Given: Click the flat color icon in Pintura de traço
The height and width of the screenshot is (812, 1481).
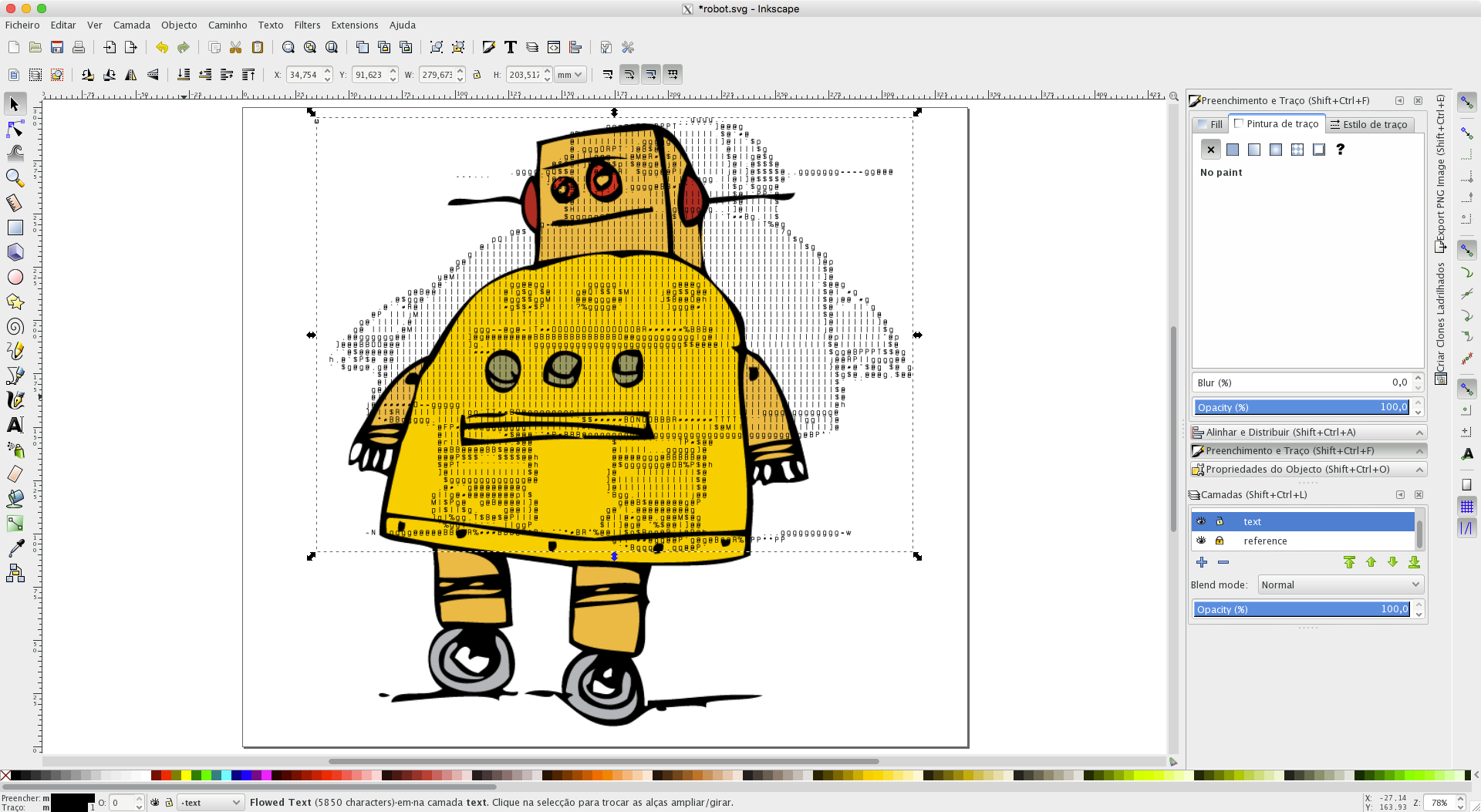Looking at the screenshot, I should (x=1233, y=150).
